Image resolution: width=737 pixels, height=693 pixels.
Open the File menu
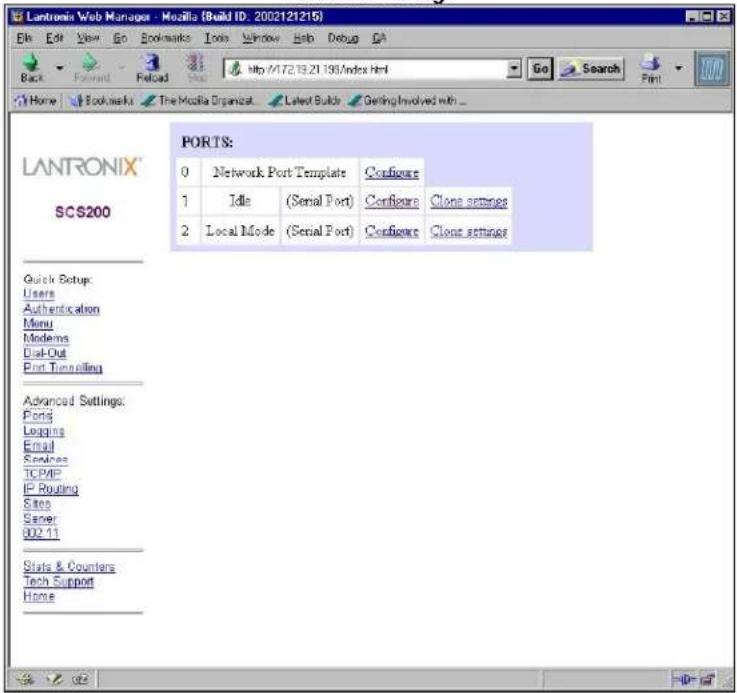pyautogui.click(x=24, y=38)
